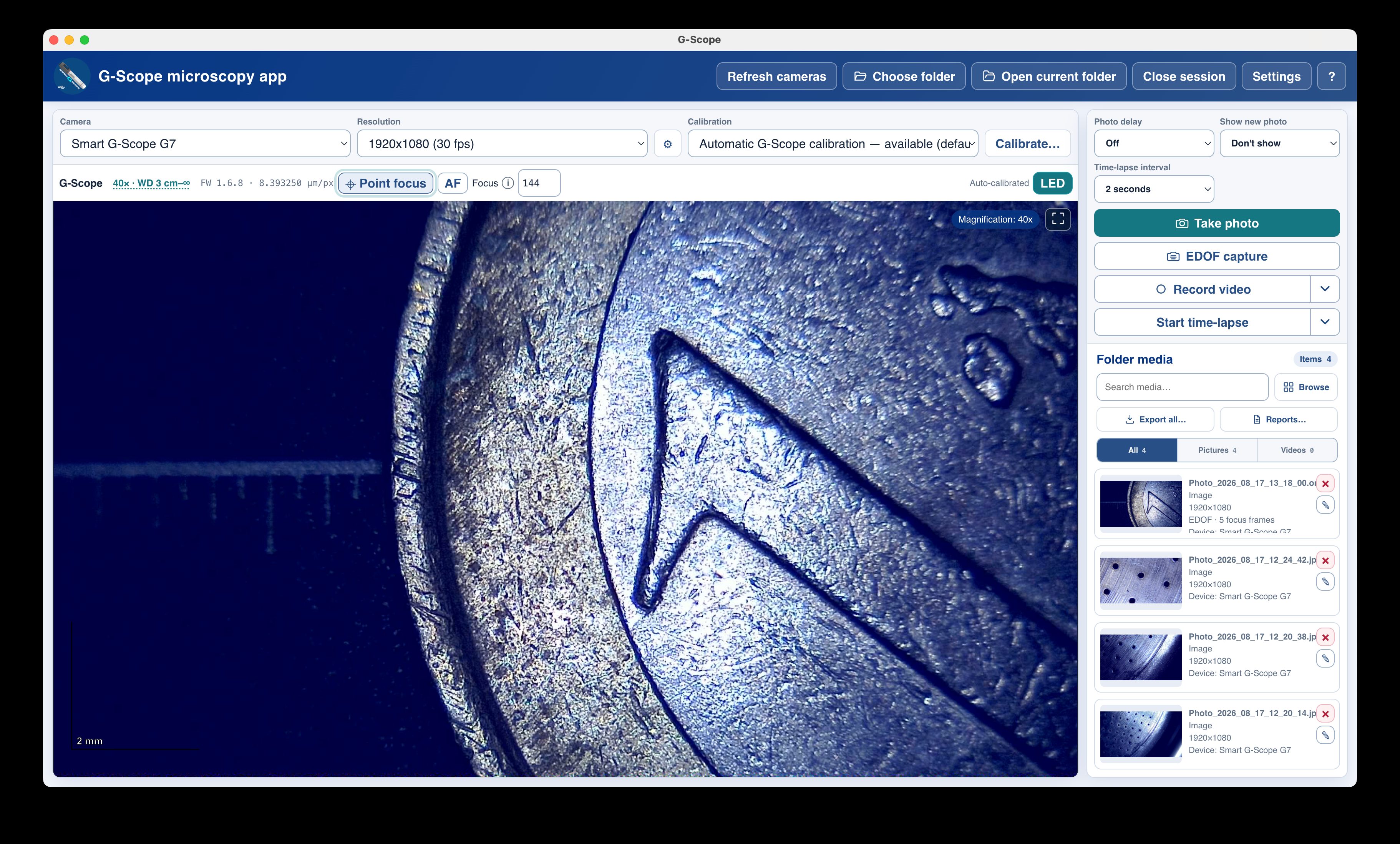Open the Calibration dropdown
Screen dimensions: 1400x844
(833, 144)
